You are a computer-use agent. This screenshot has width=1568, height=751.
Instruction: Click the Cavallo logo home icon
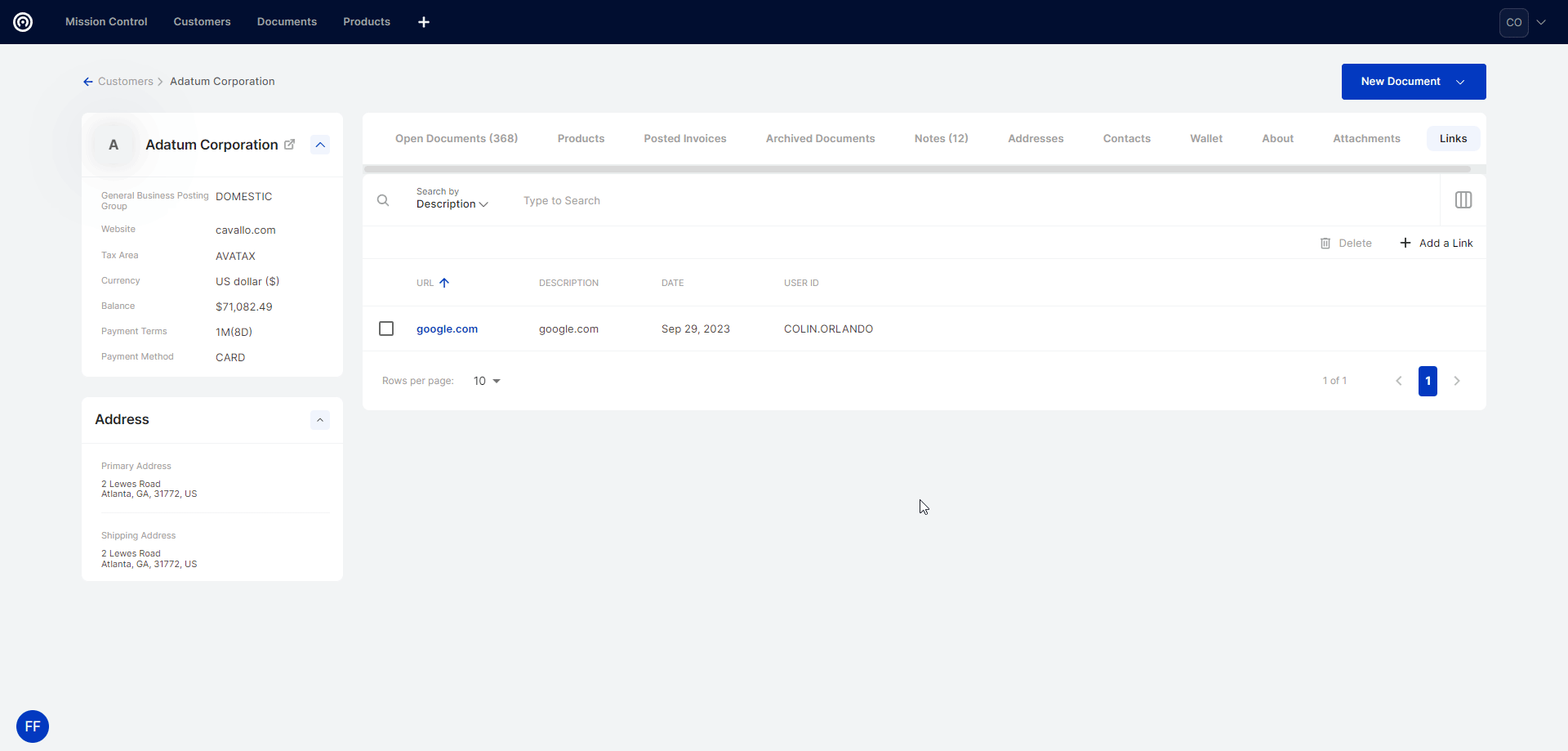(x=23, y=22)
